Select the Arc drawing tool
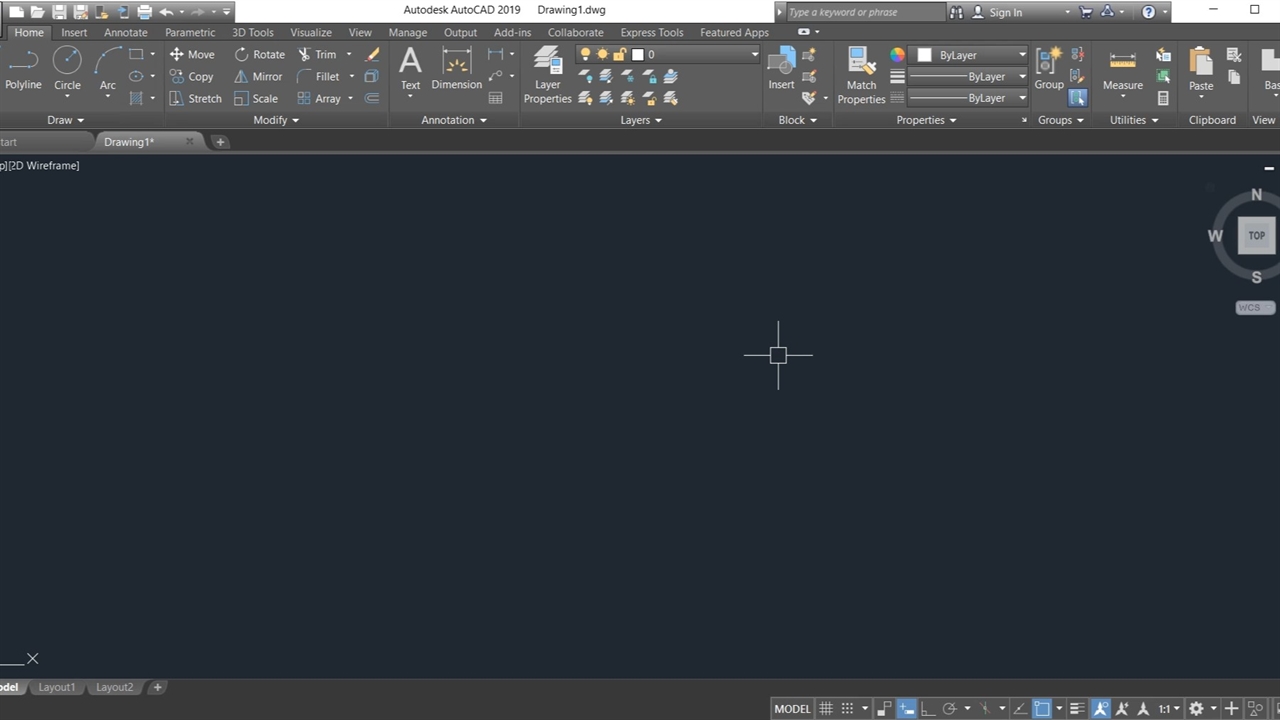Screen dimensions: 1280x720 tap(108, 67)
